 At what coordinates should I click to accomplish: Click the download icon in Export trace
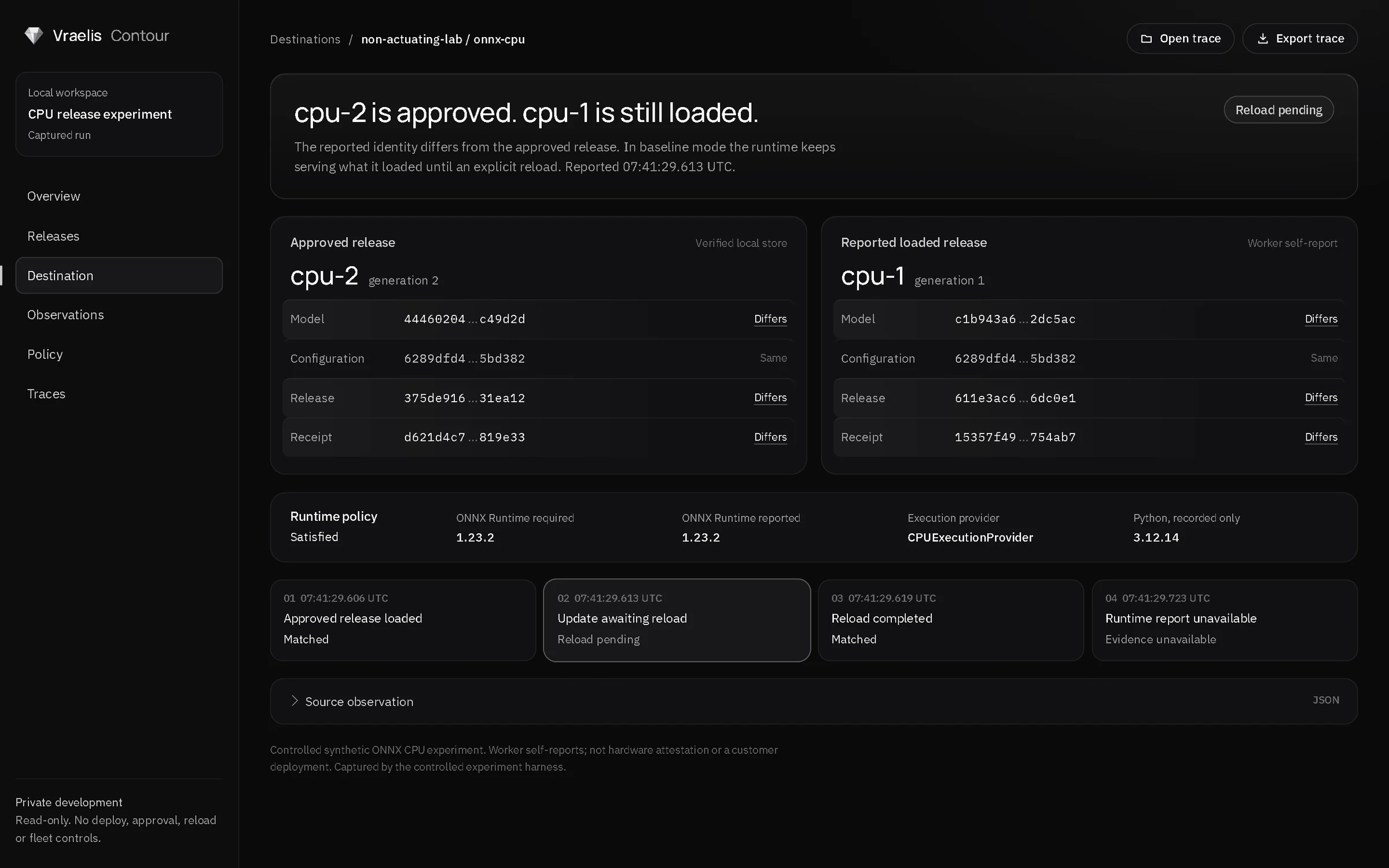(1263, 39)
